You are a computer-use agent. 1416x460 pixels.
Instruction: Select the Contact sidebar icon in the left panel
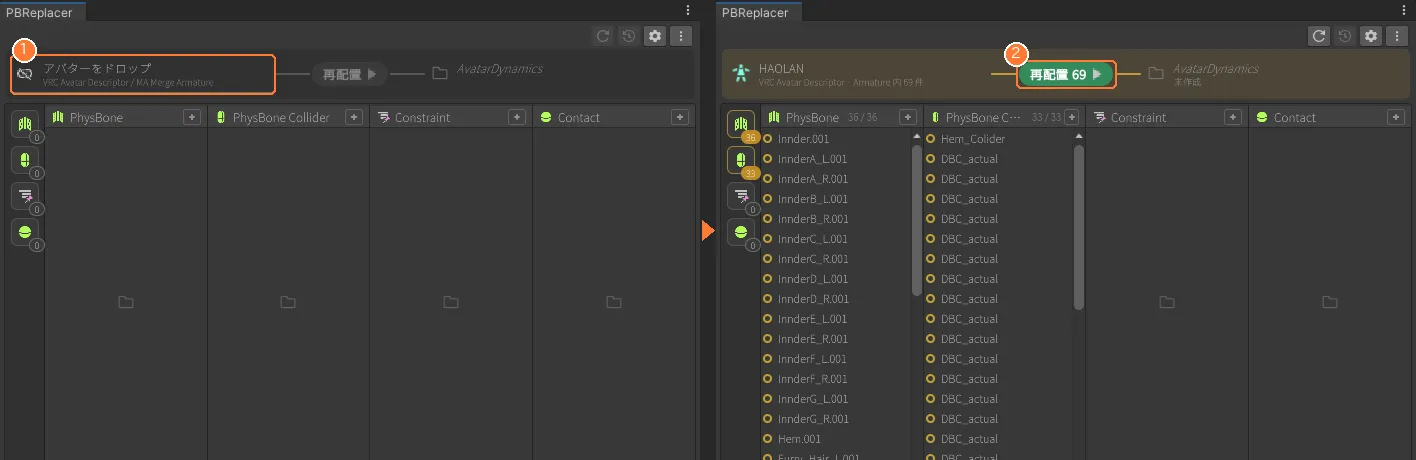pos(25,232)
